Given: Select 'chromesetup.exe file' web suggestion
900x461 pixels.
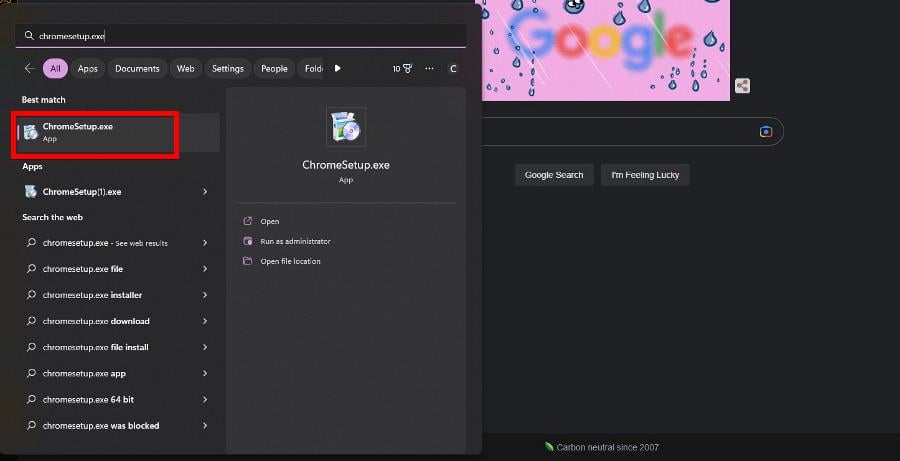Looking at the screenshot, I should (x=116, y=269).
